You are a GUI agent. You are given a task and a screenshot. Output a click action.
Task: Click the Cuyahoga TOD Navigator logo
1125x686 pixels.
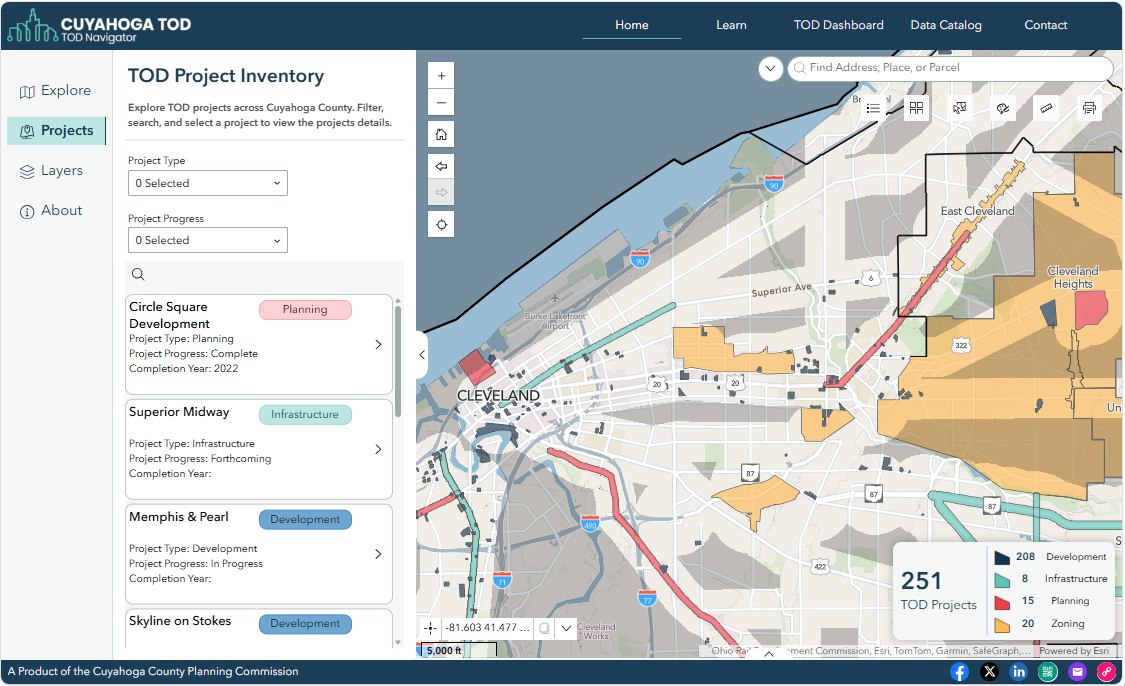pyautogui.click(x=99, y=27)
